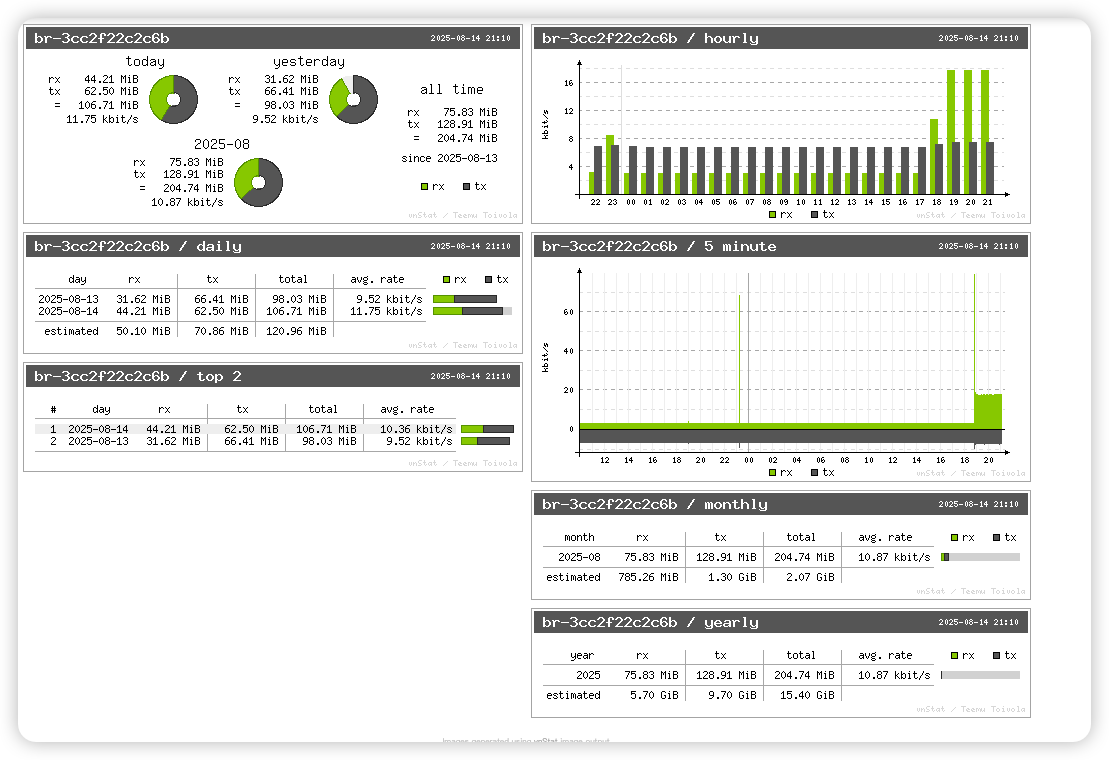Click the yesterday traffic pie chart
The image size is (1109, 760).
point(353,100)
